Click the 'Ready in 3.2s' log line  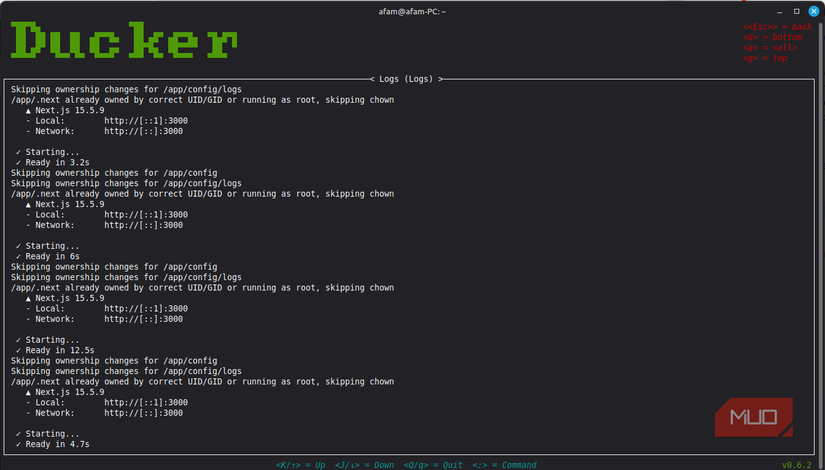click(x=53, y=163)
